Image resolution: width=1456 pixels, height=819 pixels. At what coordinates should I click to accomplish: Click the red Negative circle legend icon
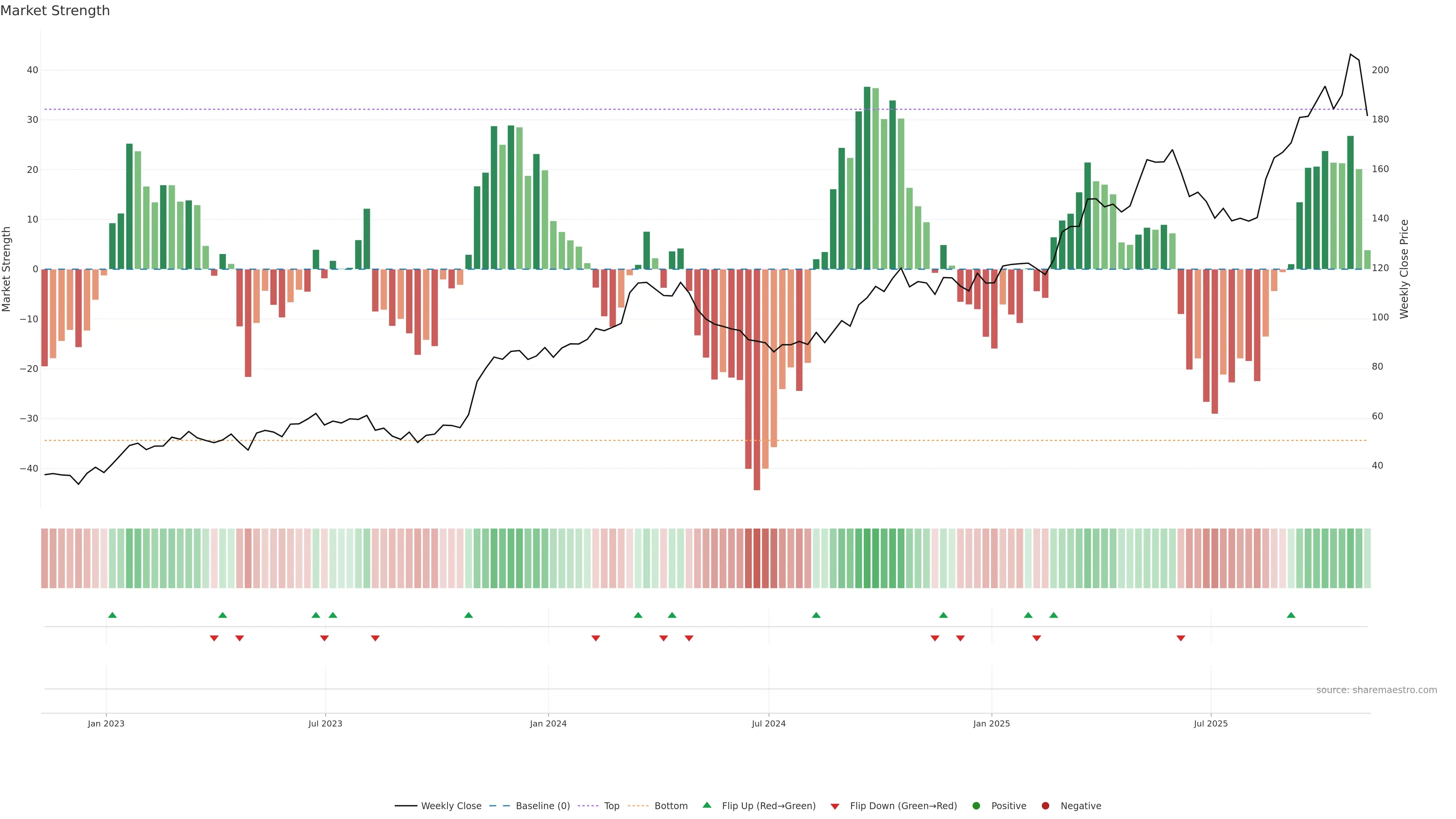[1045, 806]
